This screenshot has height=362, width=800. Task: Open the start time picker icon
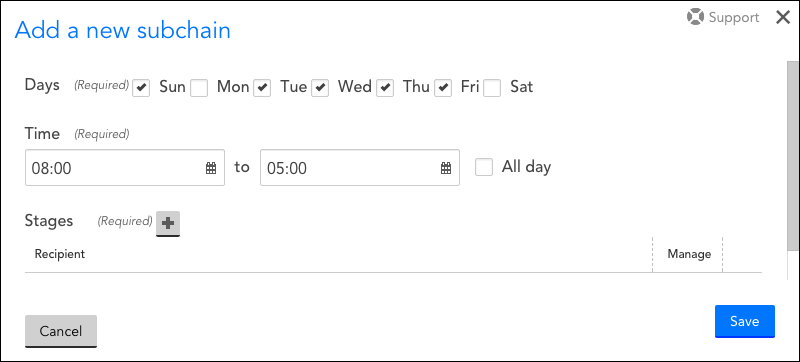pyautogui.click(x=211, y=168)
